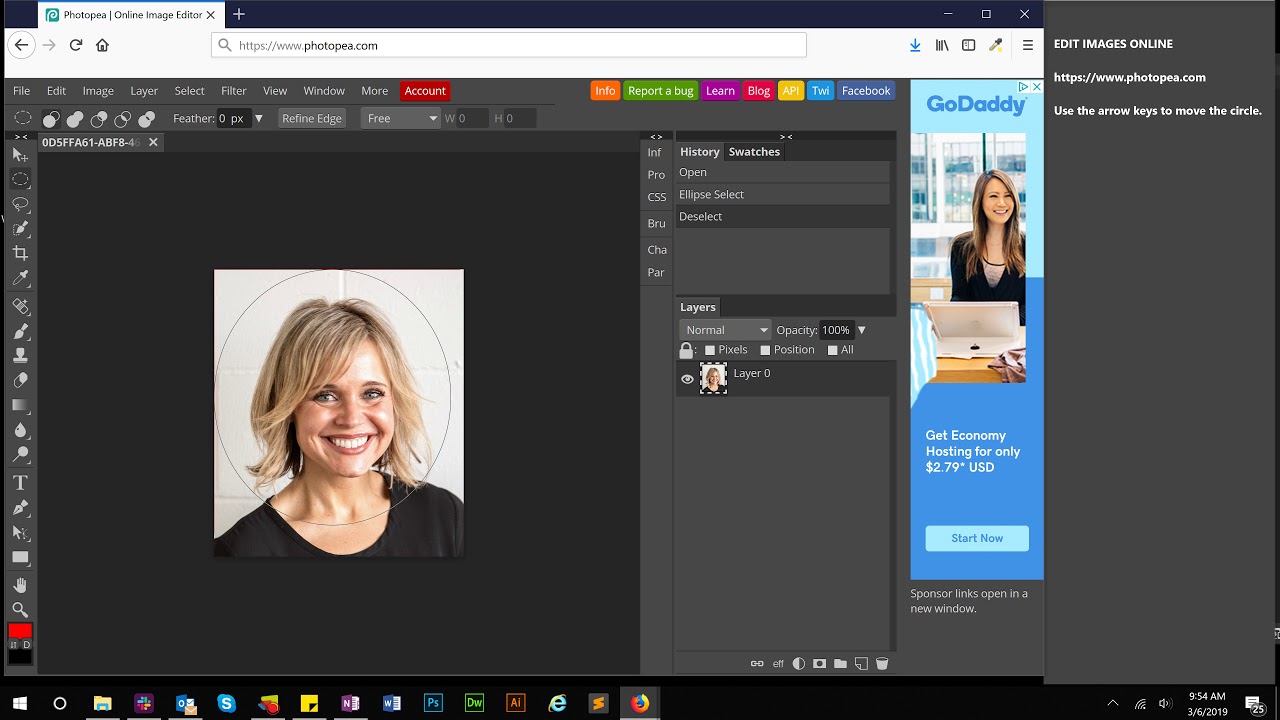Select the Pen tool
1280x720 pixels.
click(x=20, y=508)
